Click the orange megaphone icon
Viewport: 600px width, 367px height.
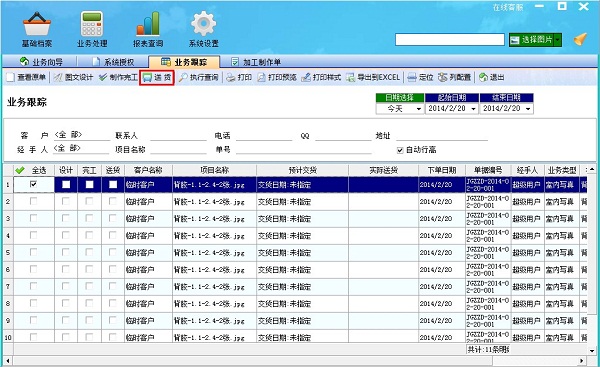click(580, 39)
